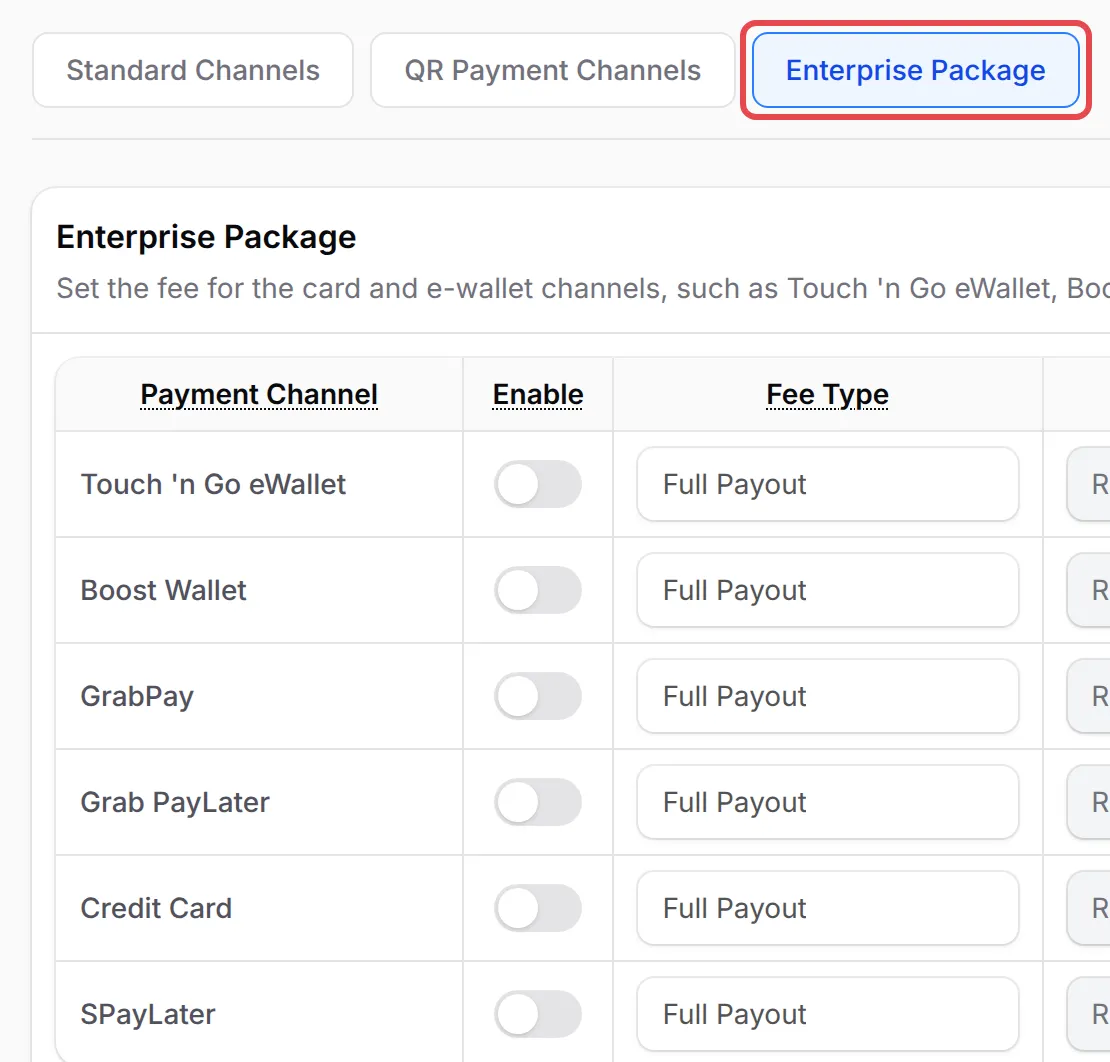Image resolution: width=1110 pixels, height=1062 pixels.
Task: Focus the GrabPay fee amount field
Action: point(1089,696)
